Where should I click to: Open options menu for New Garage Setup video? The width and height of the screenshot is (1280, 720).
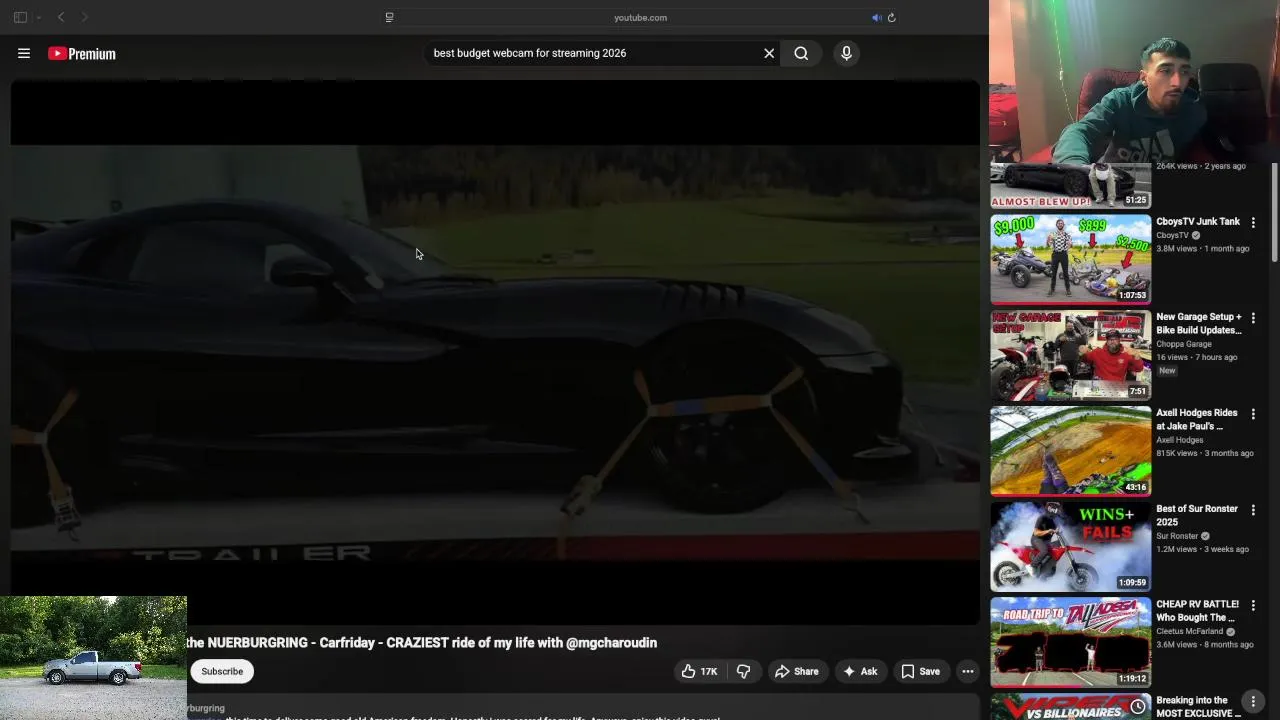point(1253,319)
